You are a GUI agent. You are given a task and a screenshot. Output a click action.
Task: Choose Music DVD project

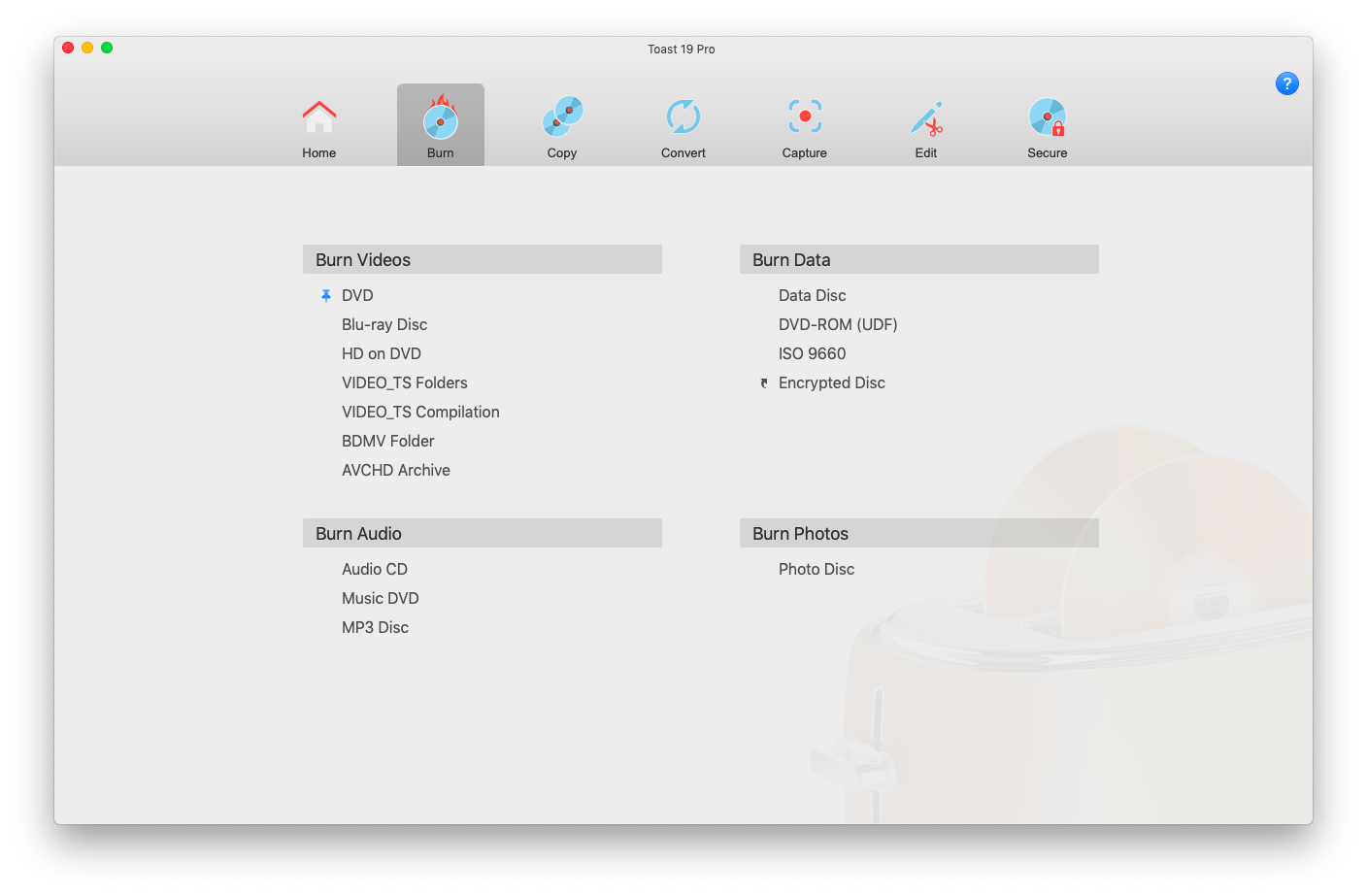(381, 598)
